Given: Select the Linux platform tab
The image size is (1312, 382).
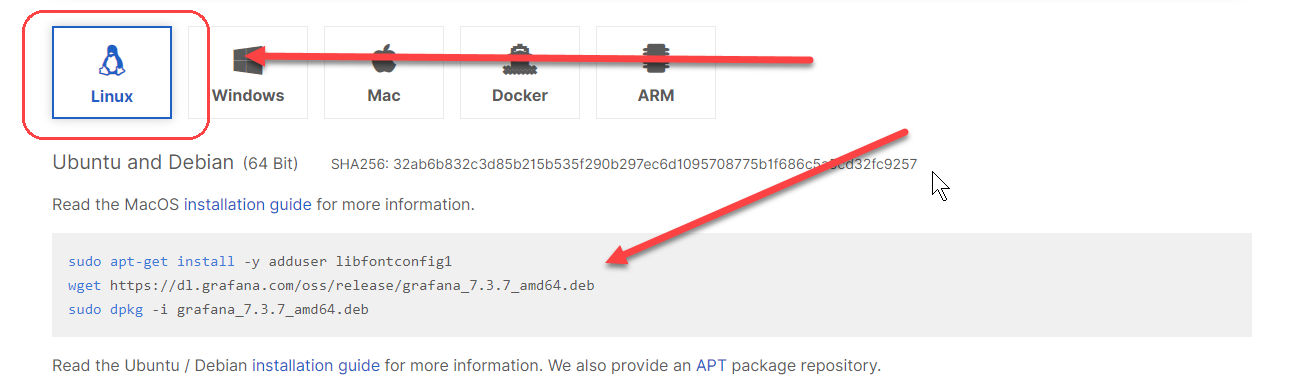Looking at the screenshot, I should pos(112,72).
